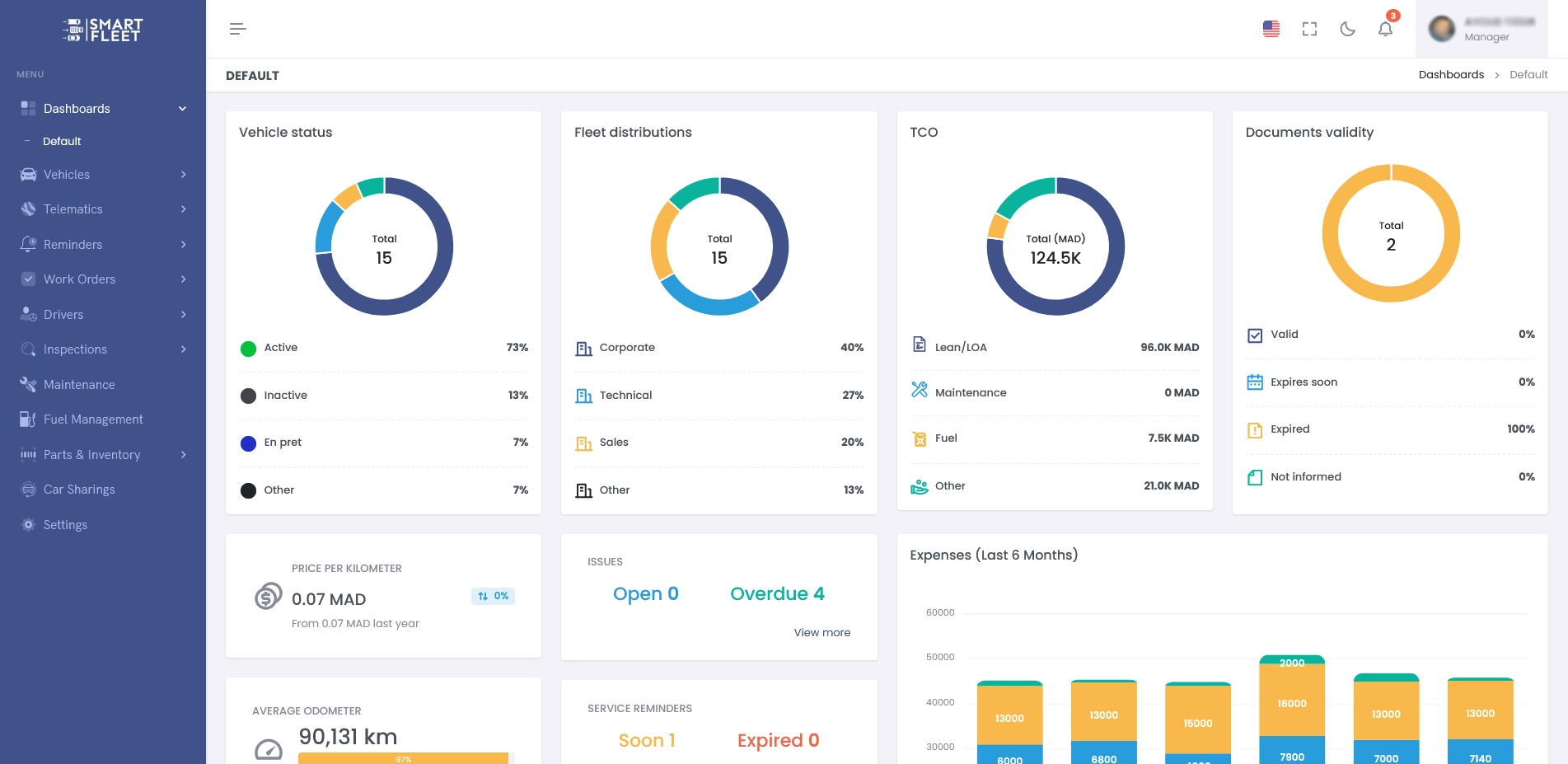
Task: Expand the Parts & Inventory submenu arrow
Action: [x=183, y=455]
